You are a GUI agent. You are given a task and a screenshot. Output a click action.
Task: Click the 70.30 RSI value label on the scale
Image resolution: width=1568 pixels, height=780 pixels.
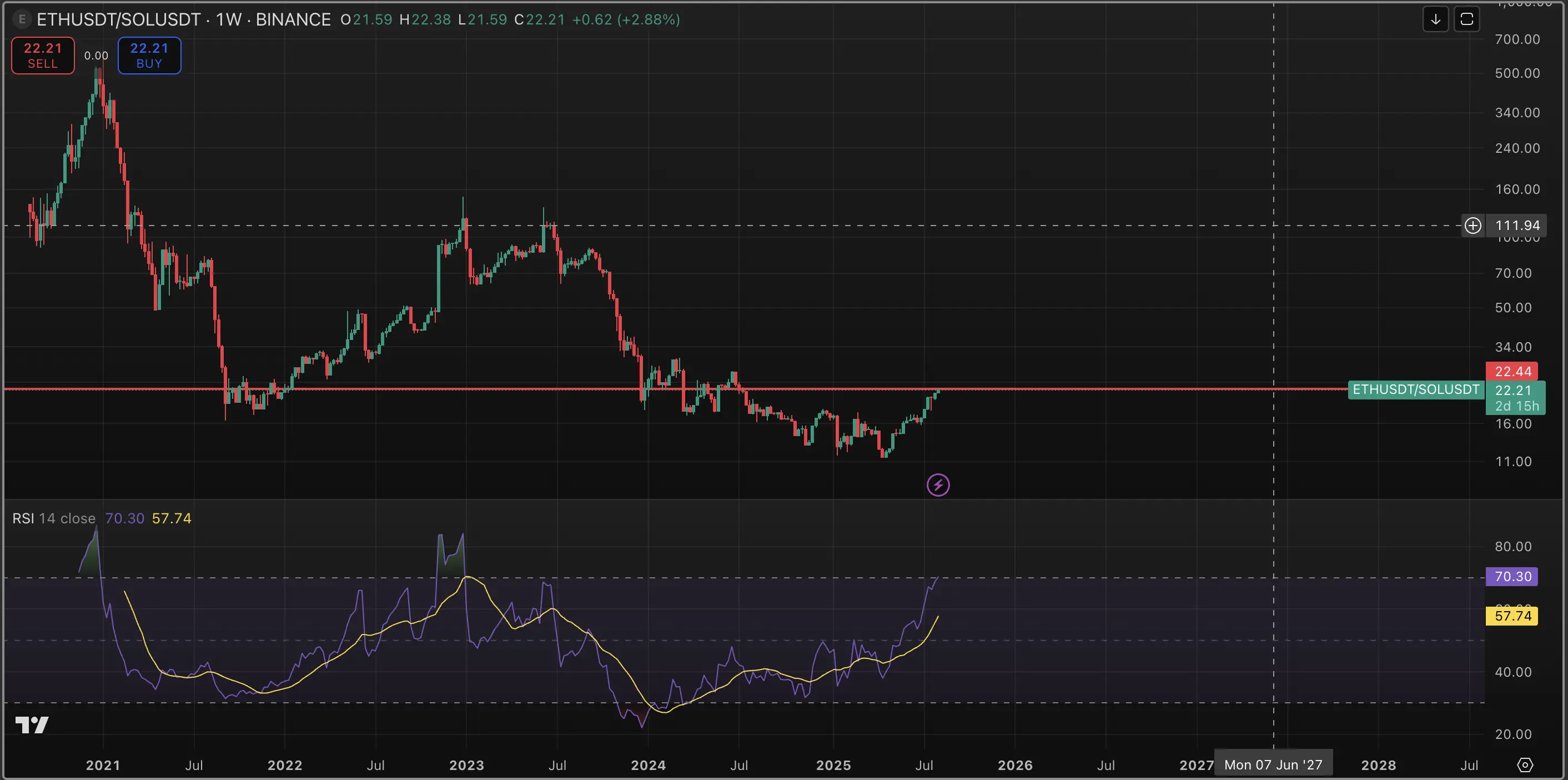click(1511, 576)
